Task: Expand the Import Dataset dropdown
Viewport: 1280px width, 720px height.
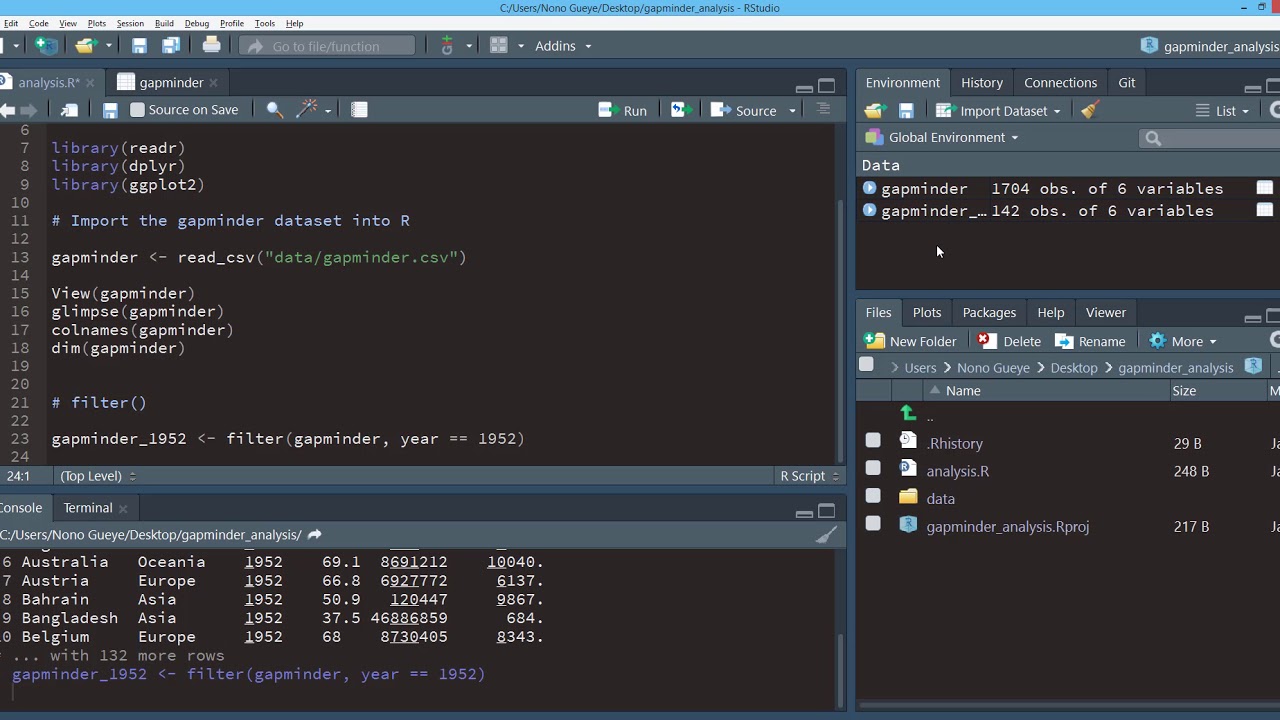Action: click(x=998, y=111)
